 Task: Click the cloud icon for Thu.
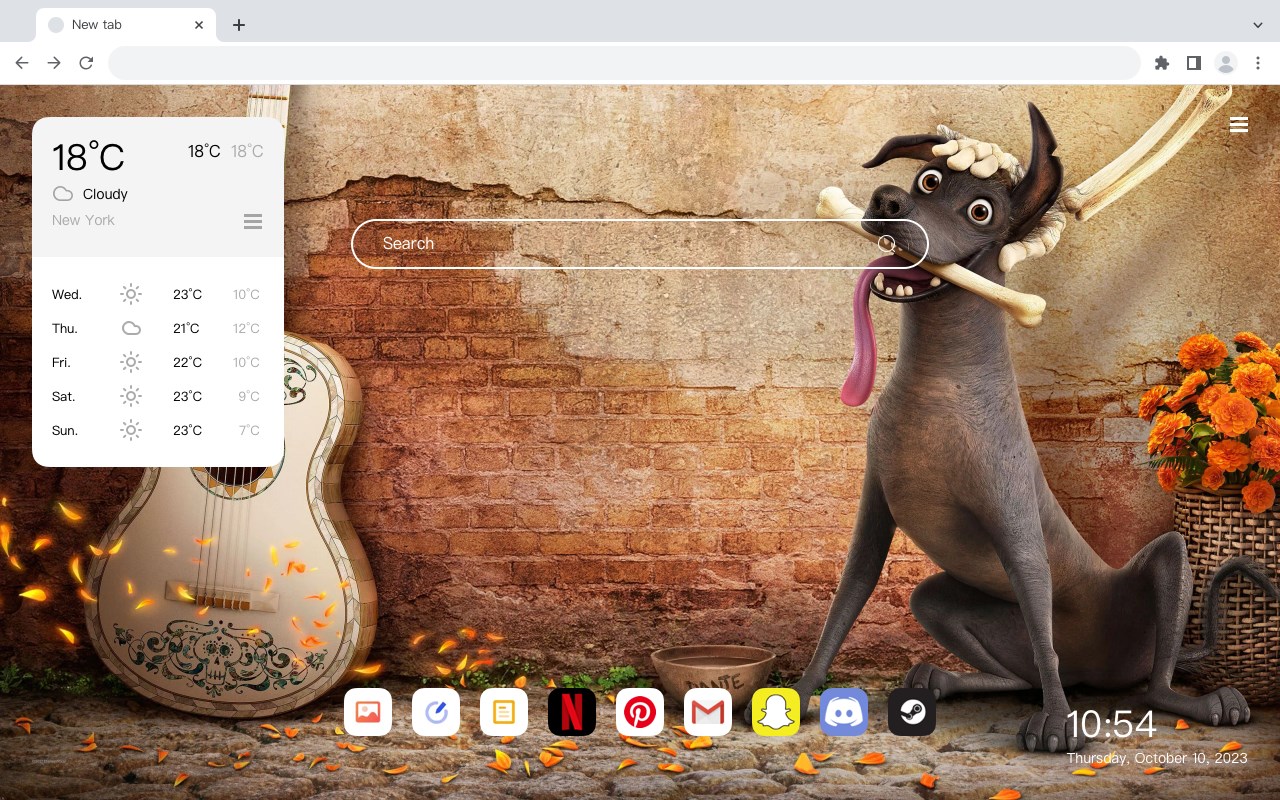[131, 328]
